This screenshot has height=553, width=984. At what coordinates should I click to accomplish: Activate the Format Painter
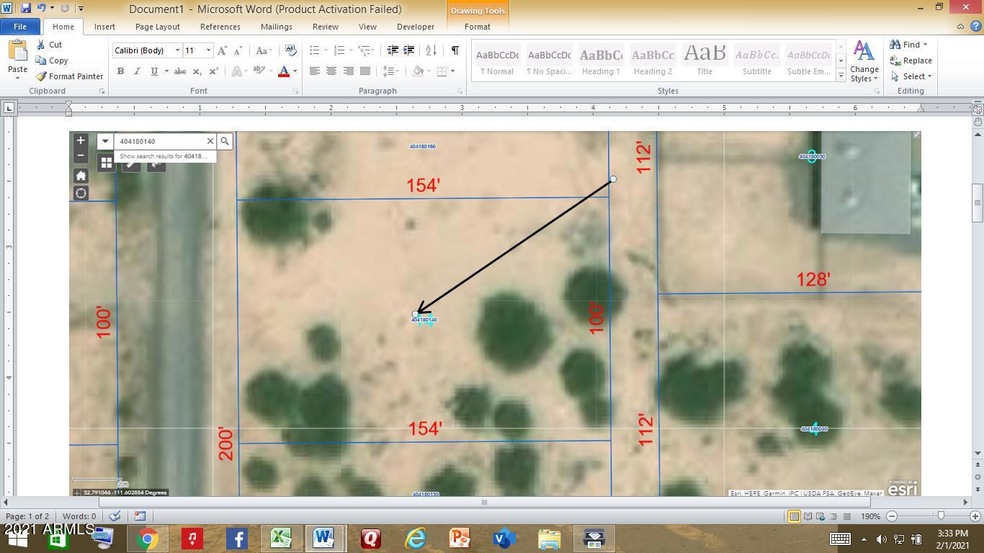coord(69,76)
